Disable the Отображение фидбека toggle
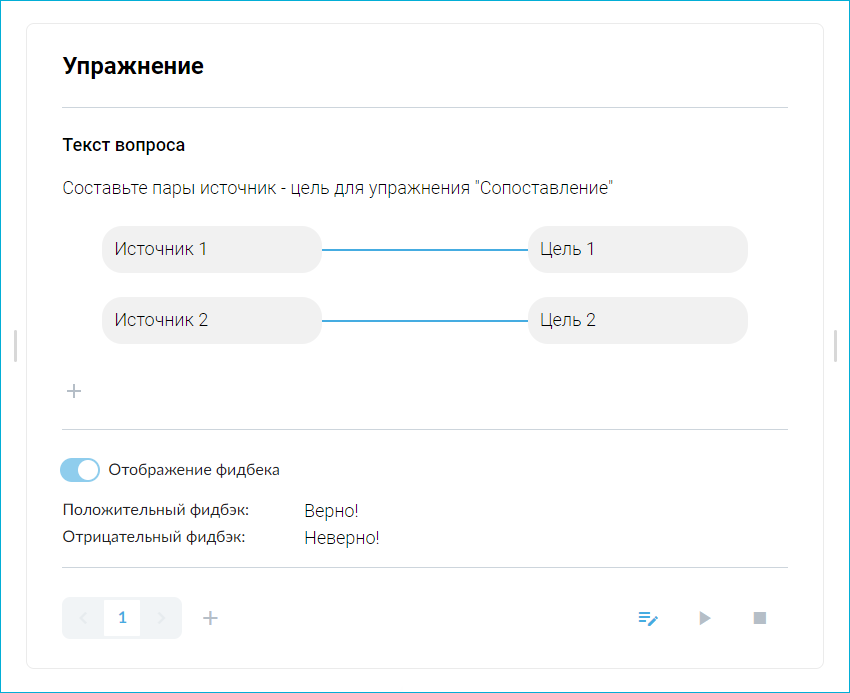 pyautogui.click(x=80, y=470)
